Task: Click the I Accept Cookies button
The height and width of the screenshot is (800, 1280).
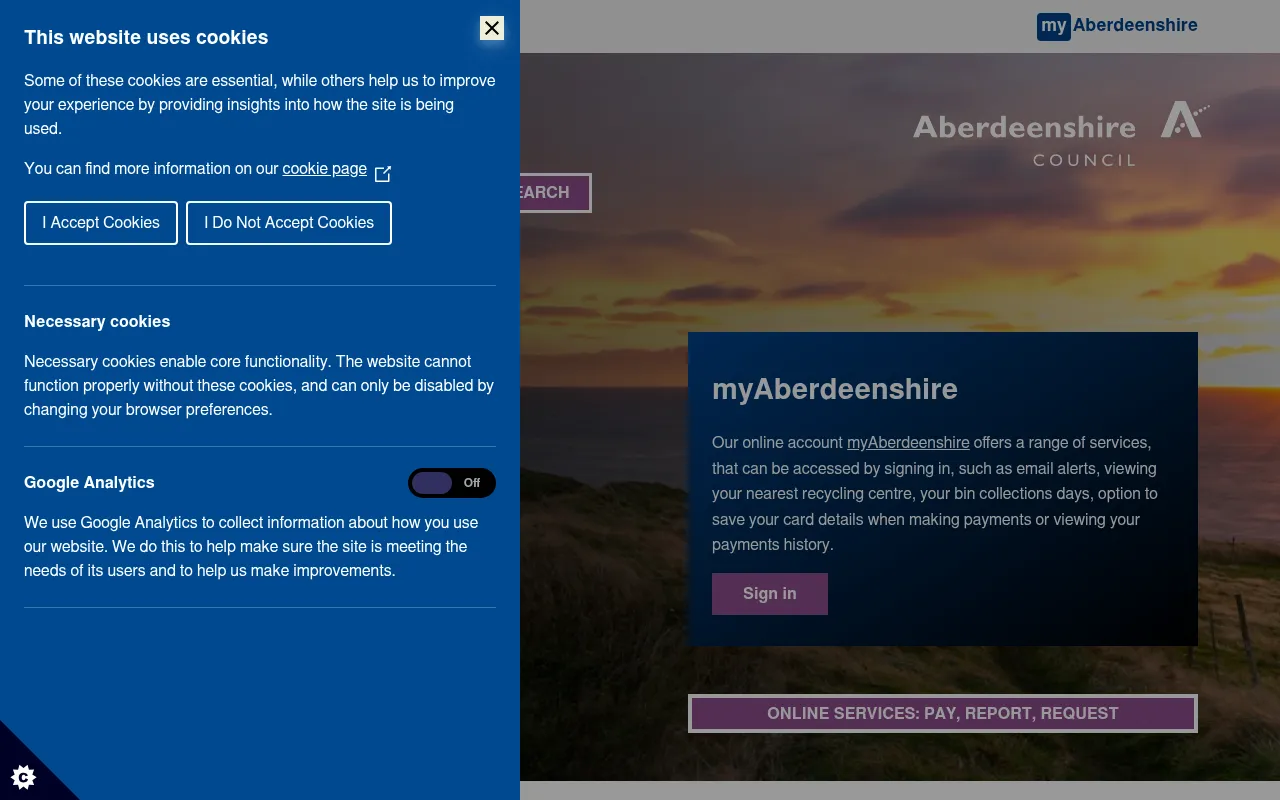Action: (101, 223)
